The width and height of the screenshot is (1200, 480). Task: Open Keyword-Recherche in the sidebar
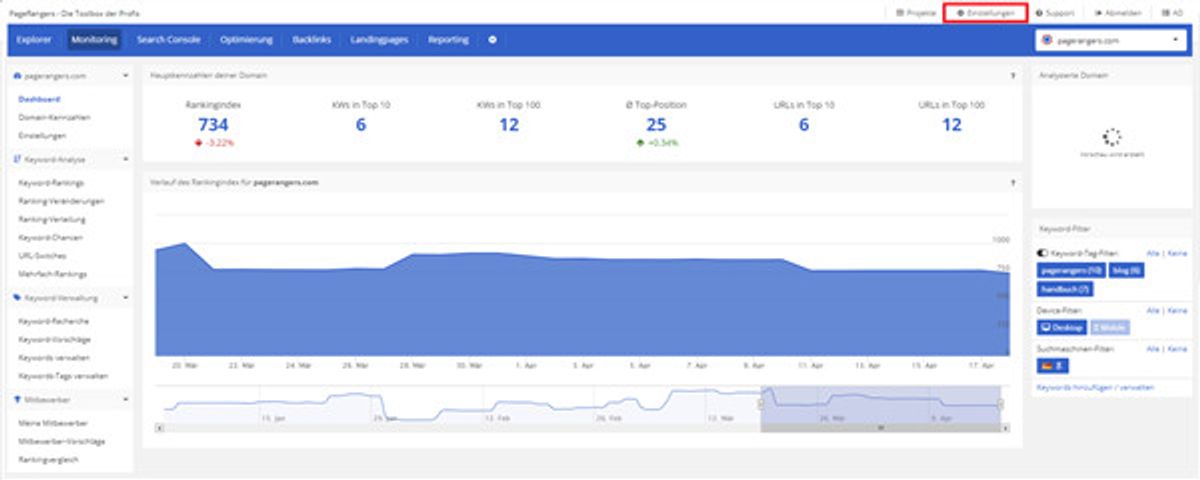tap(53, 321)
